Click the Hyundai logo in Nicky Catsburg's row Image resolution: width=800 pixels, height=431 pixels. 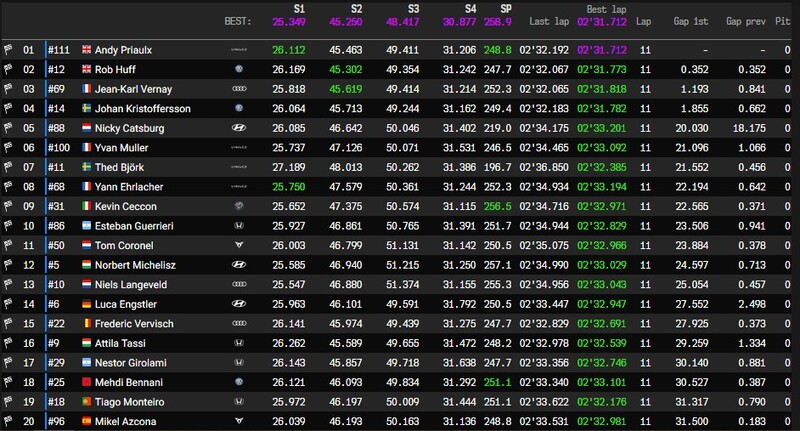click(239, 128)
